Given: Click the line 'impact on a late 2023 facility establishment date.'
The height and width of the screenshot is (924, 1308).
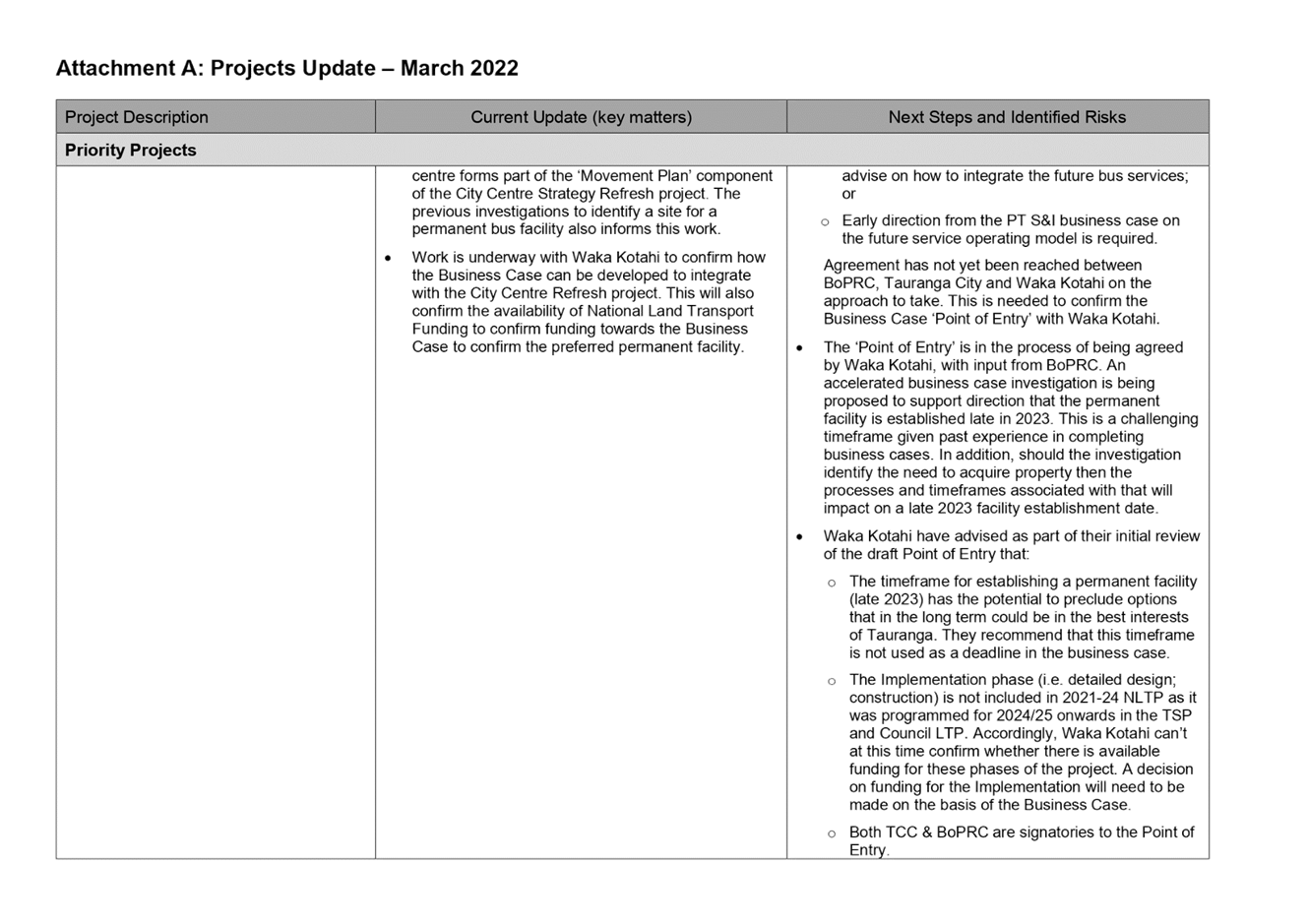Looking at the screenshot, I should 990,509.
